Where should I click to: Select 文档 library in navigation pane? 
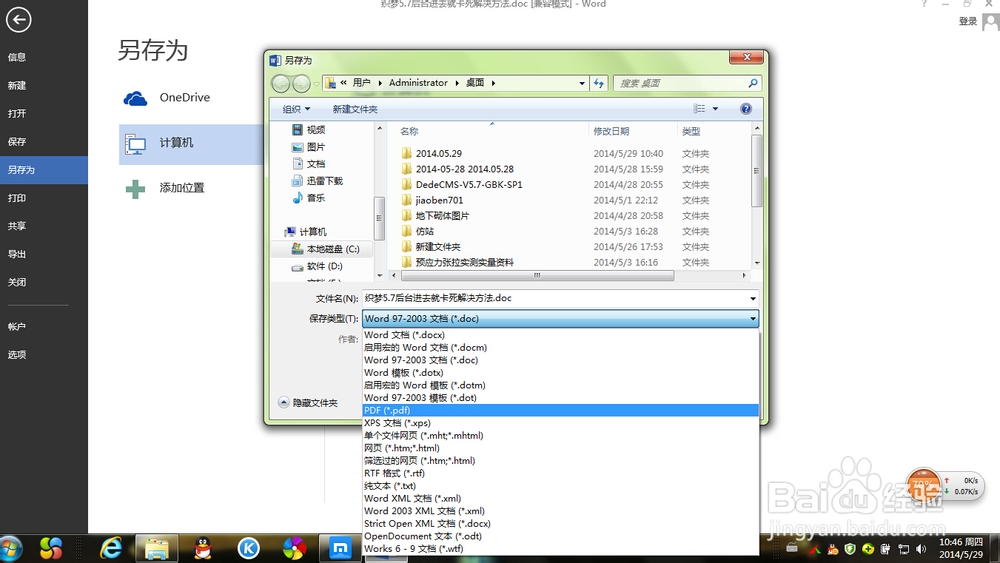point(309,164)
